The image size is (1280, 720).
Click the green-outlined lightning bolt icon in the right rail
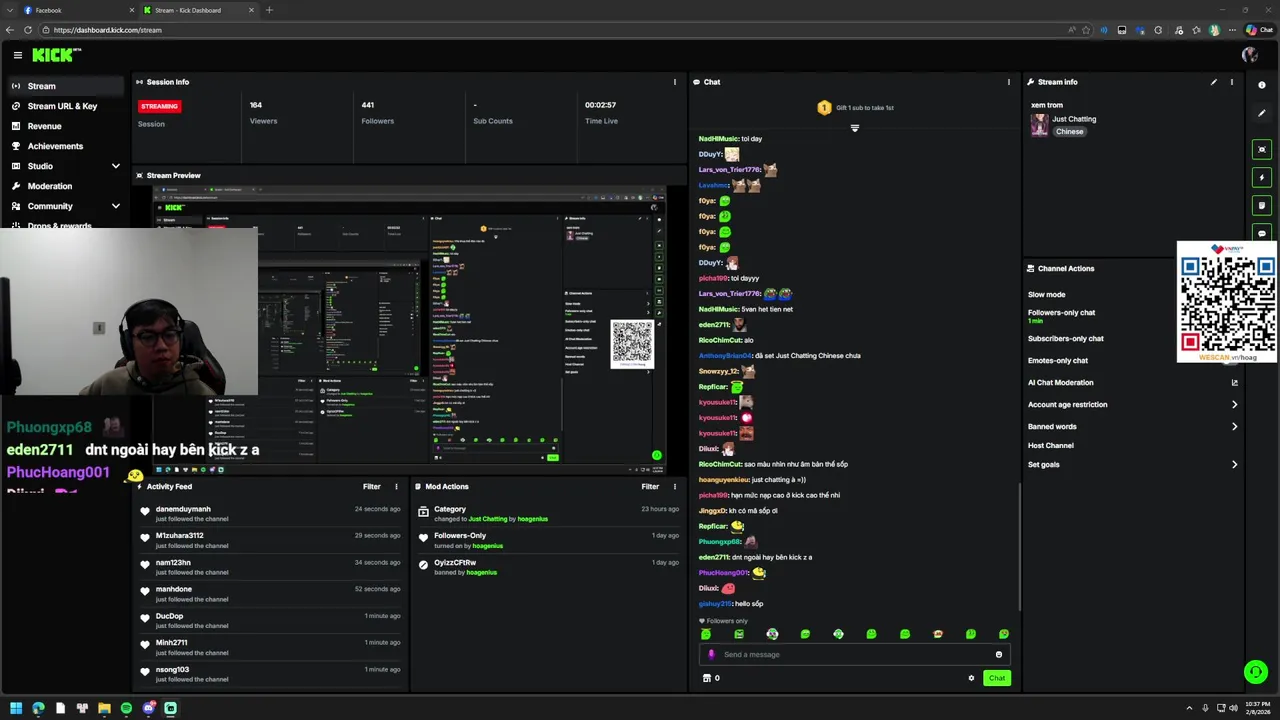1262,177
